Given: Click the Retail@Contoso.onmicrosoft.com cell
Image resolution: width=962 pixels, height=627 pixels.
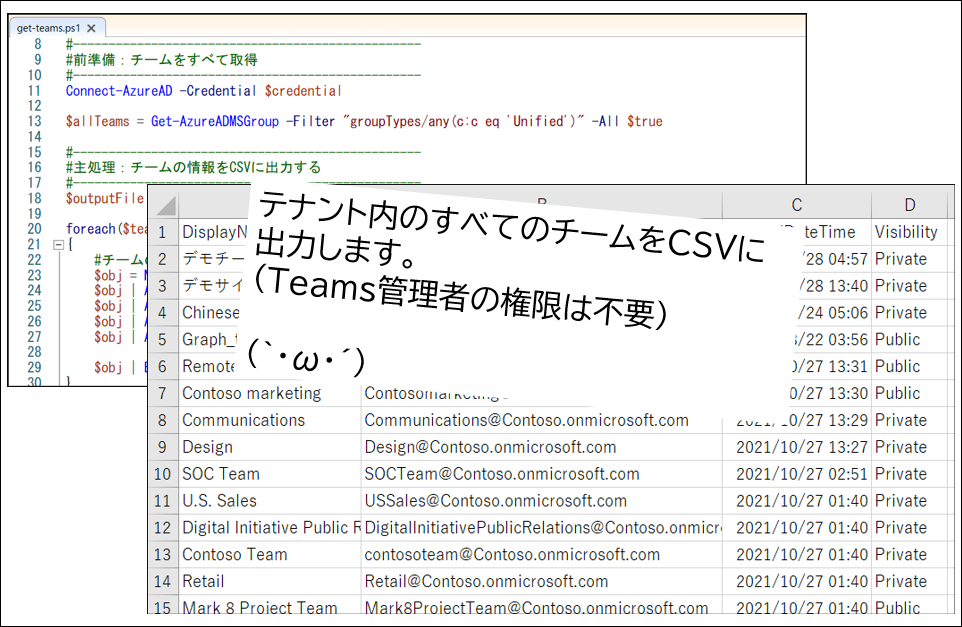Looking at the screenshot, I should 542,582.
